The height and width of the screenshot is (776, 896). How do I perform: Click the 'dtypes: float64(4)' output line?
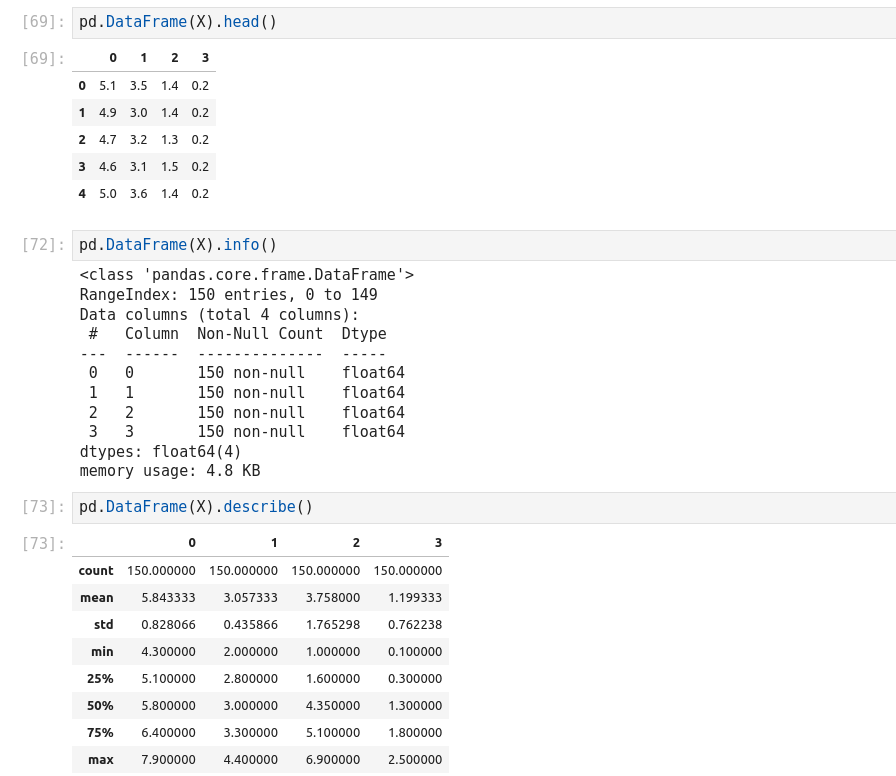point(160,452)
